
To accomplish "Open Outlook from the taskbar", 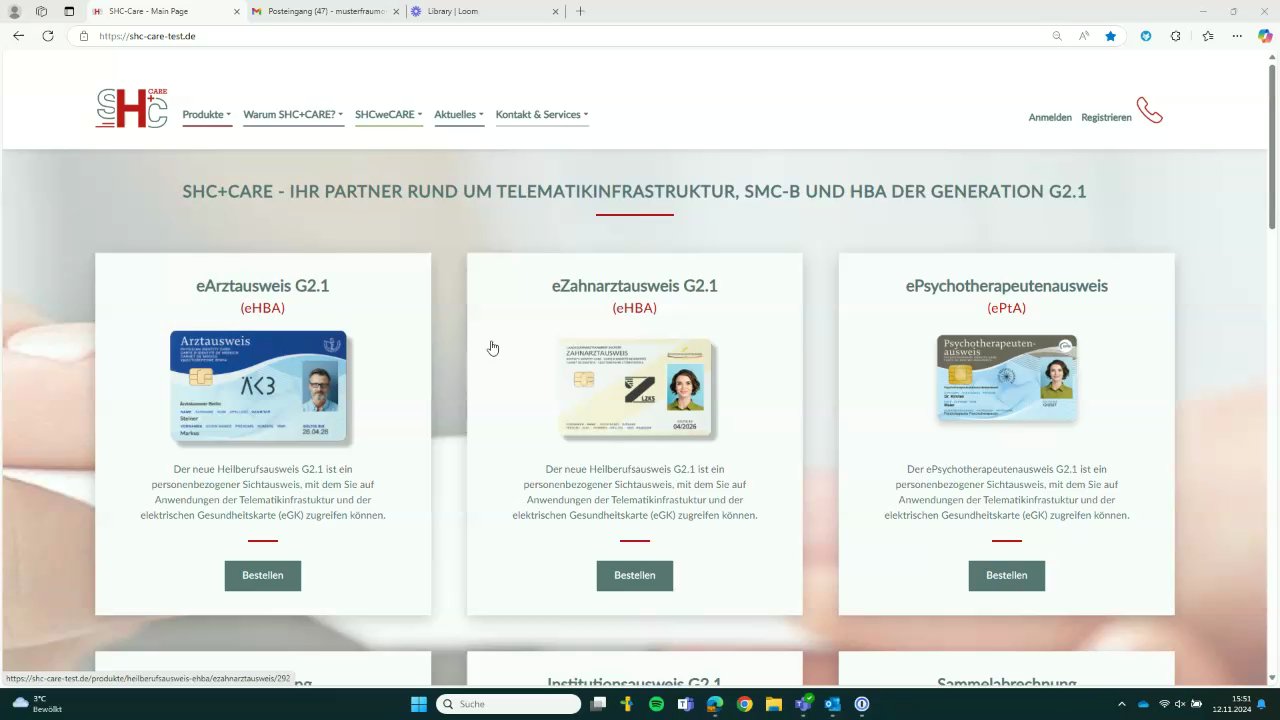I will (832, 704).
